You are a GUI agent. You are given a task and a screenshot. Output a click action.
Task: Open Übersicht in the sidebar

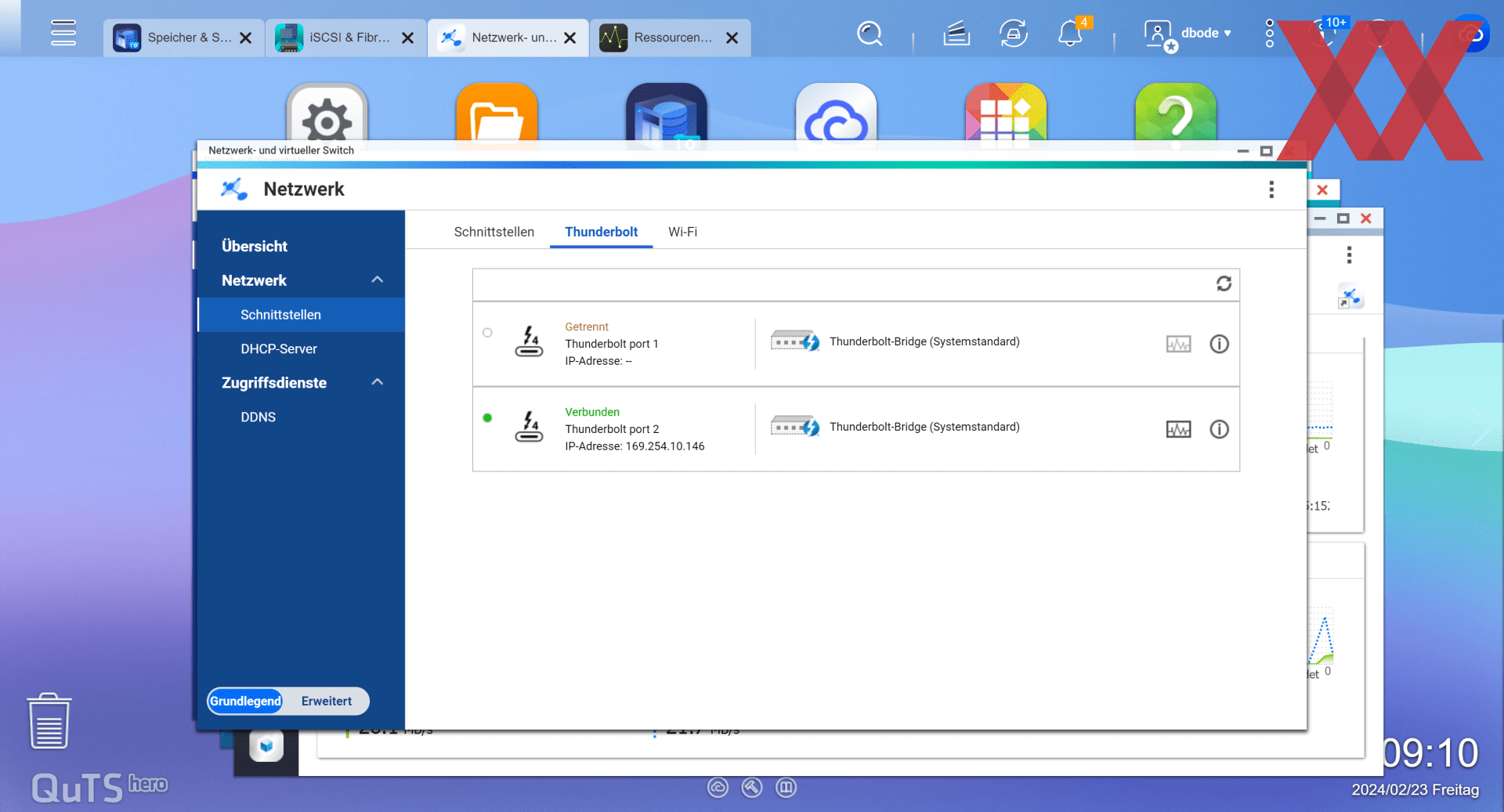pyautogui.click(x=255, y=246)
